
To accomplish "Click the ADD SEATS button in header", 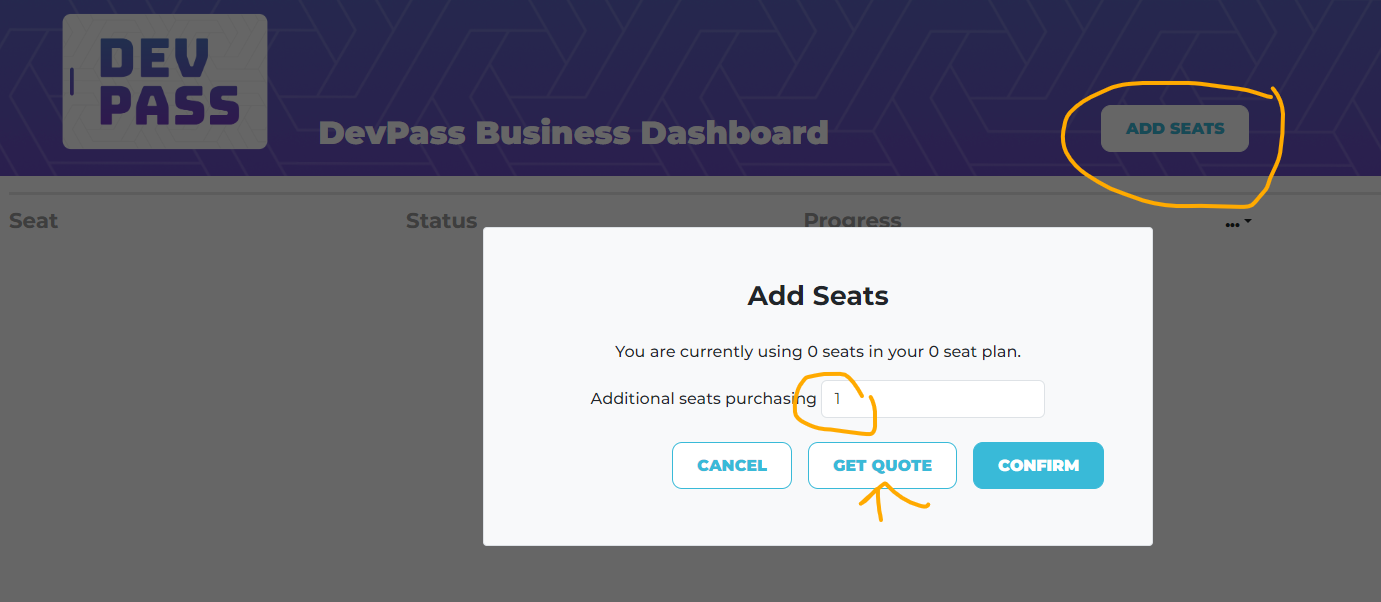I will pyautogui.click(x=1175, y=129).
